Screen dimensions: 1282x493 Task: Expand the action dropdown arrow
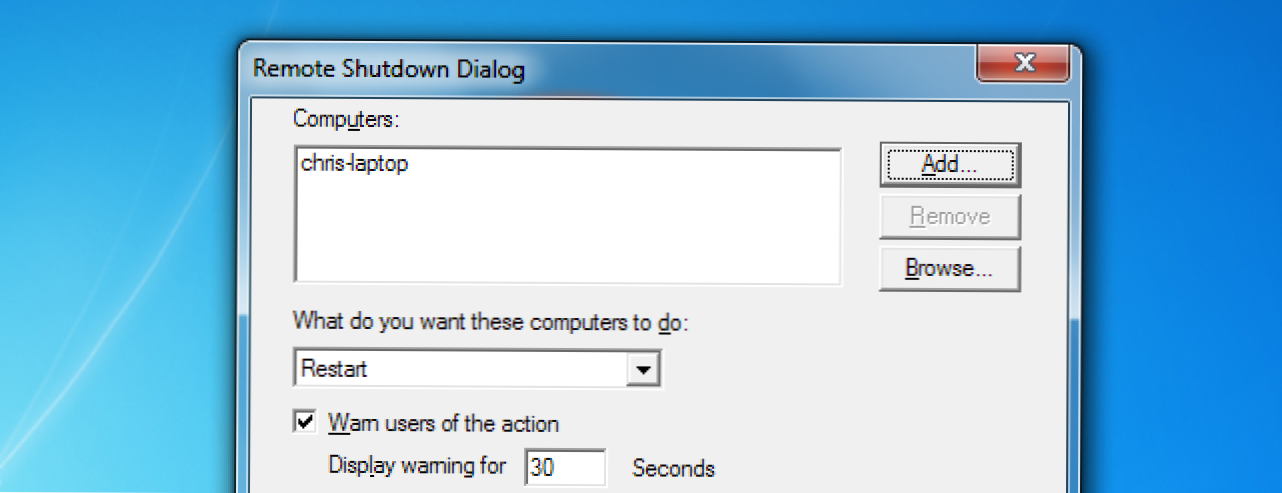point(642,369)
